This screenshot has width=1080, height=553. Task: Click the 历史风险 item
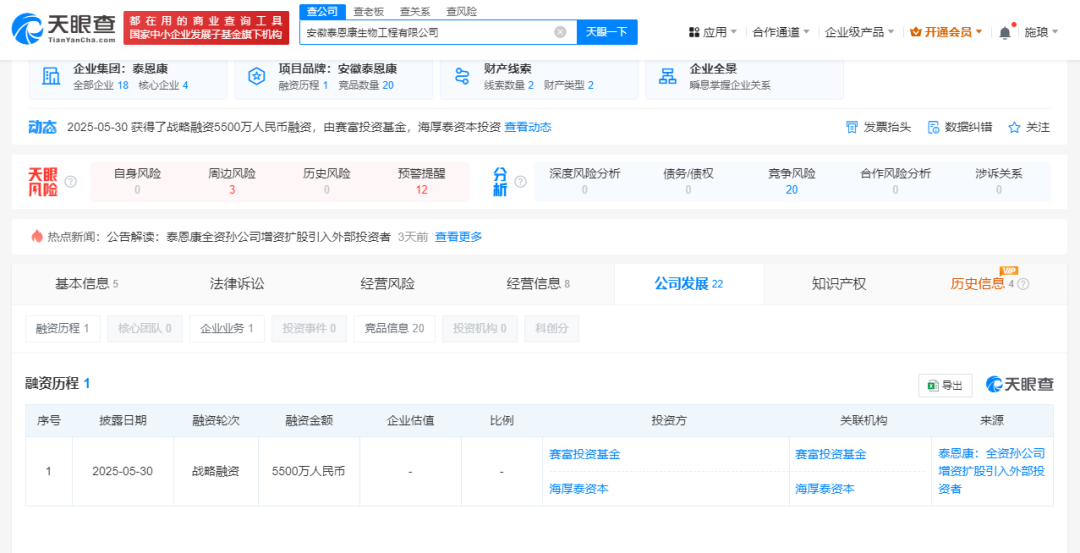(326, 181)
